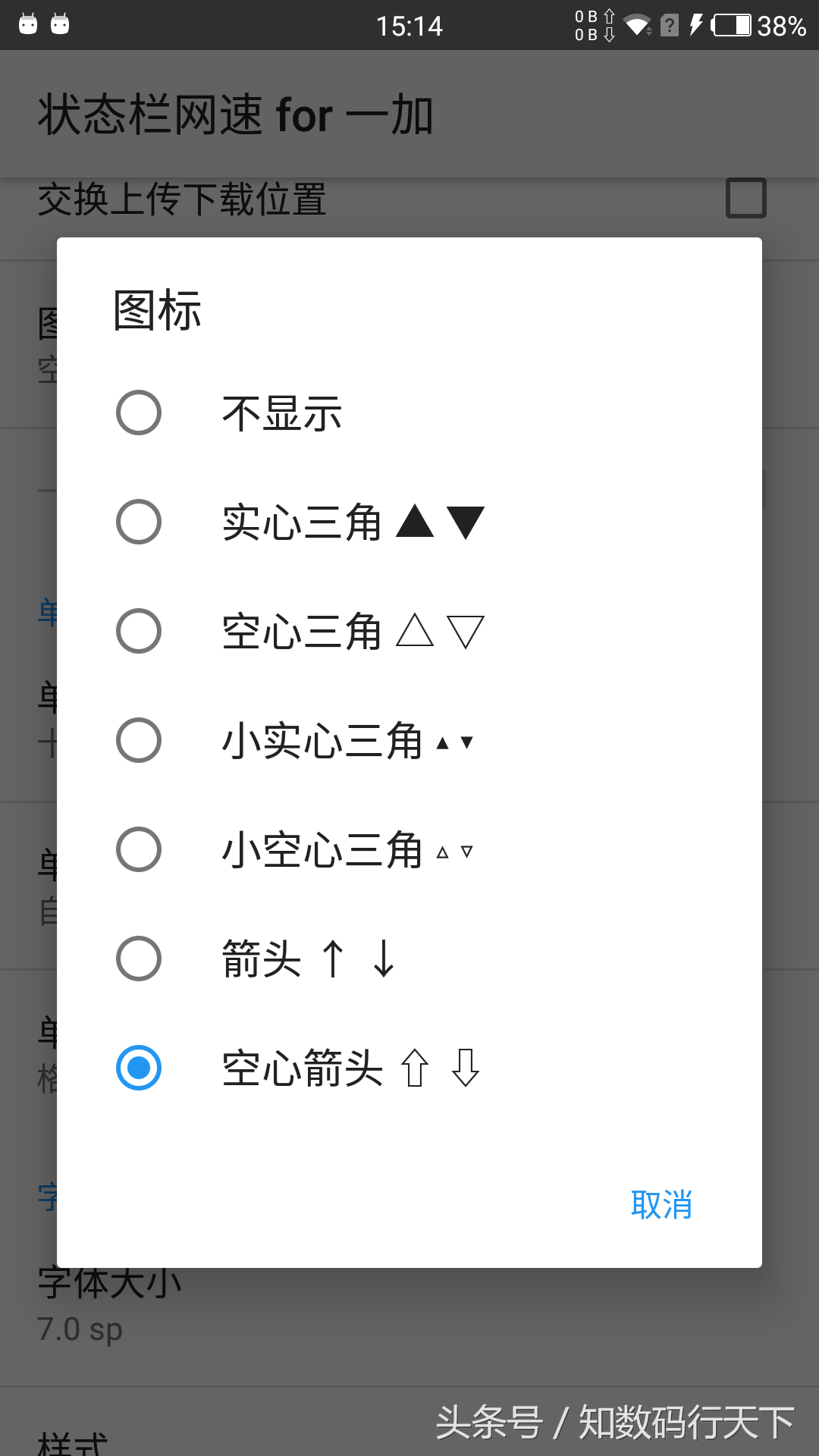Viewport: 819px width, 1456px height.
Task: Tap the battery icon in status bar
Action: coord(731,26)
